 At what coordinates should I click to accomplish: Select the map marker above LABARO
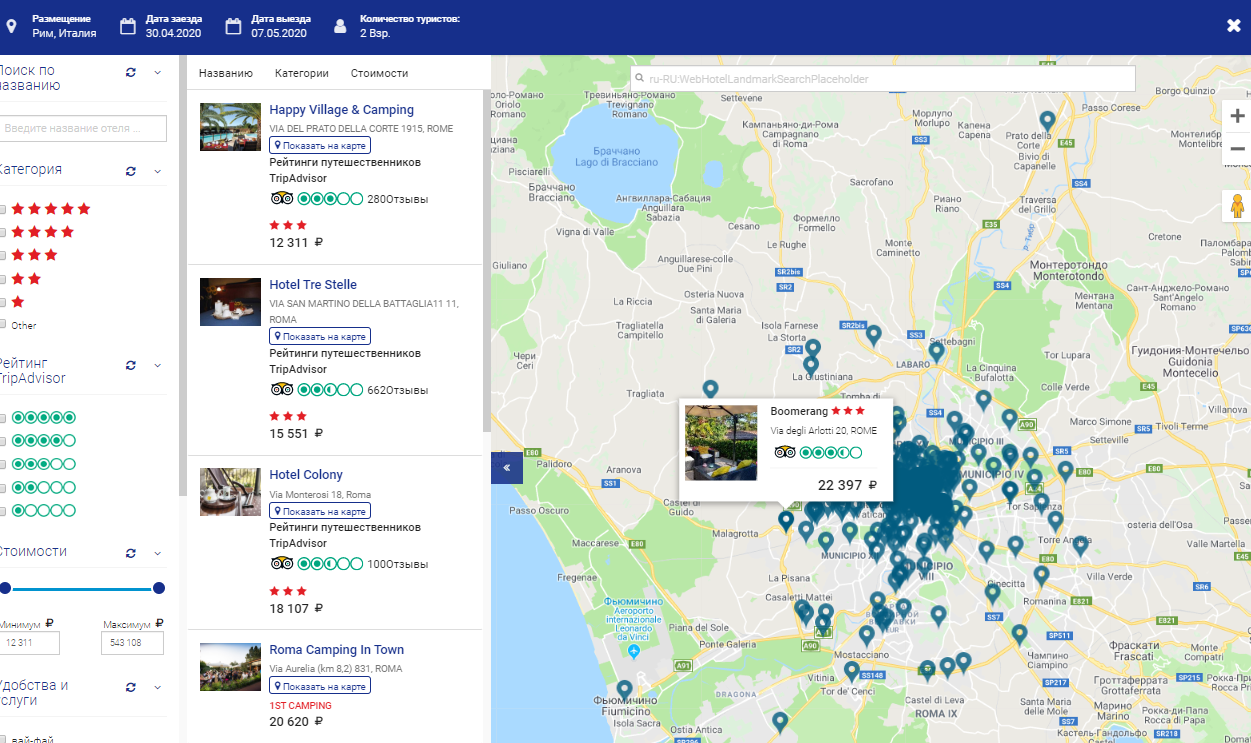tap(936, 351)
